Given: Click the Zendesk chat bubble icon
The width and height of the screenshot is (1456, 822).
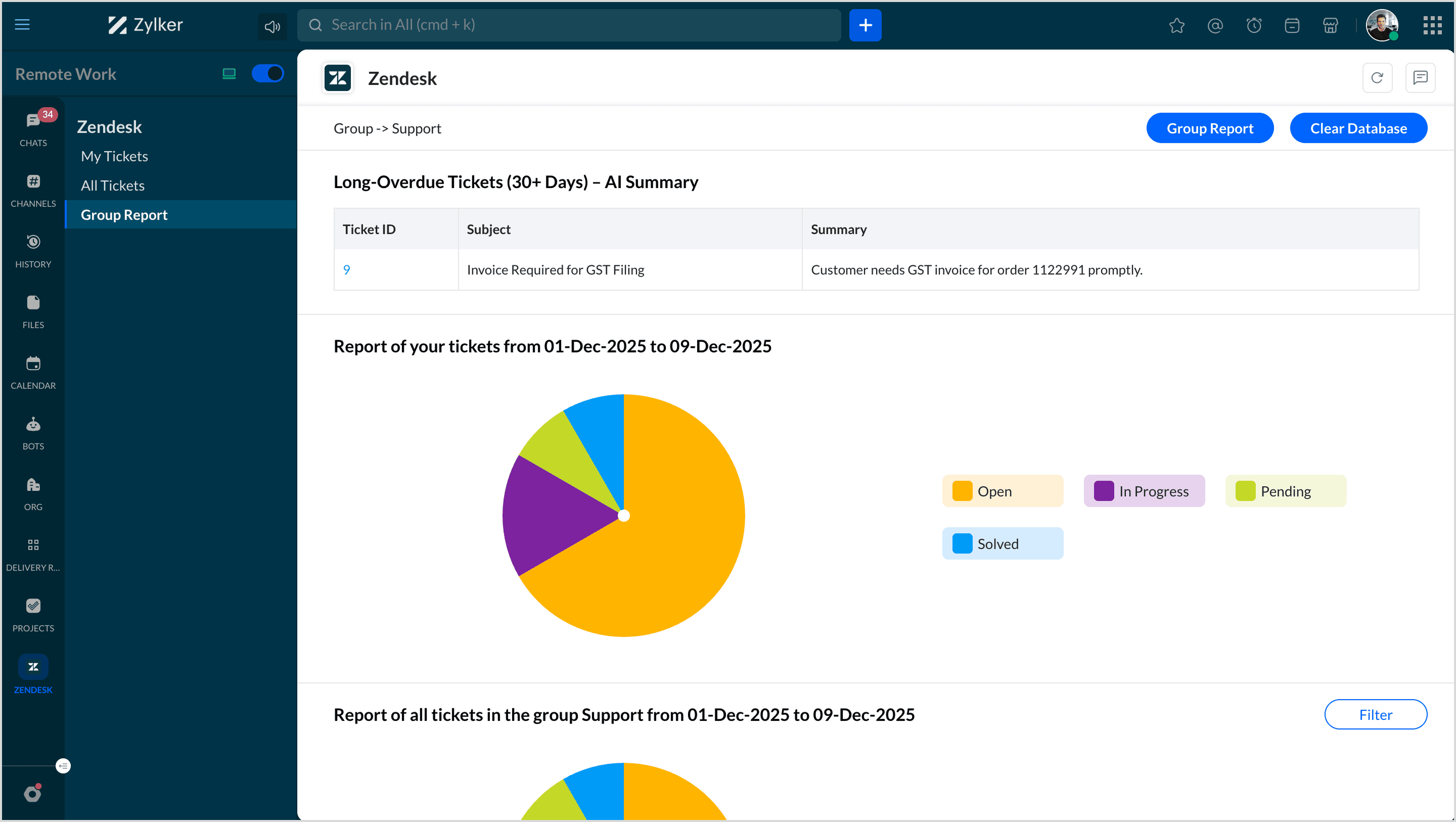Looking at the screenshot, I should 1420,78.
